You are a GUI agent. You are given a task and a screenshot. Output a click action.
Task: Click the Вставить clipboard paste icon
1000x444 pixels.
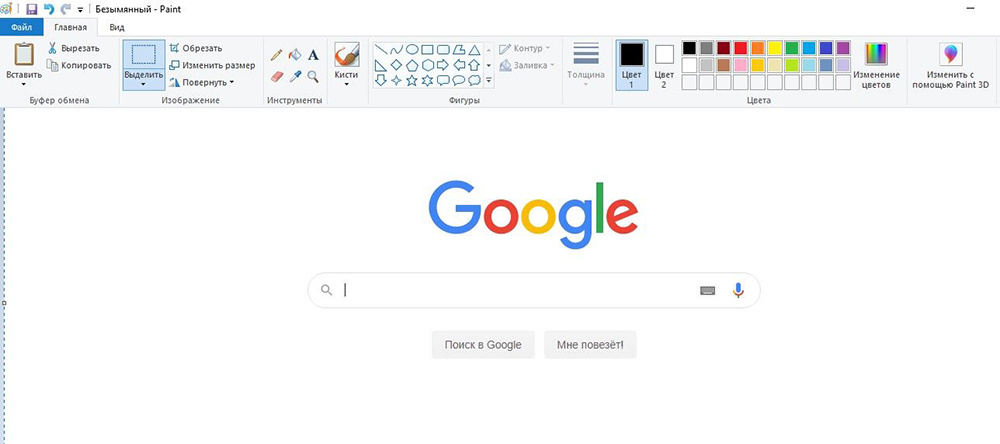(x=24, y=54)
